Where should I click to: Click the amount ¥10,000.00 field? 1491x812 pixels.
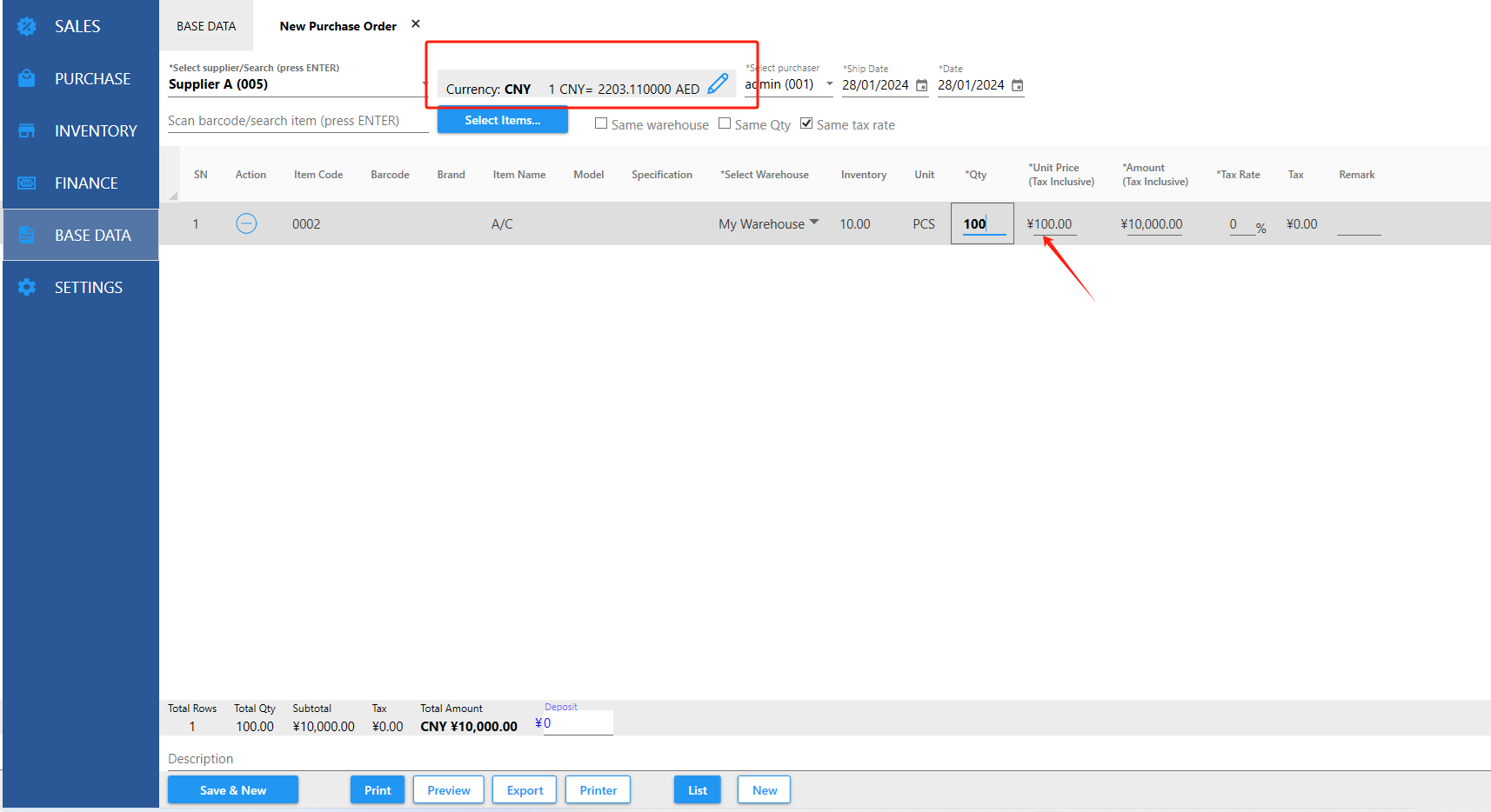[x=1152, y=224]
